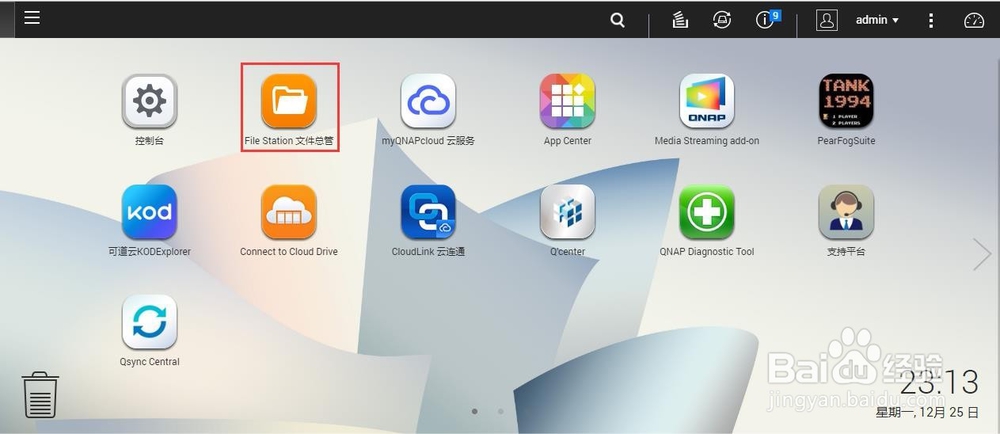Image resolution: width=1000 pixels, height=434 pixels.
Task: Open Qsync Central app icon
Action: tap(149, 322)
